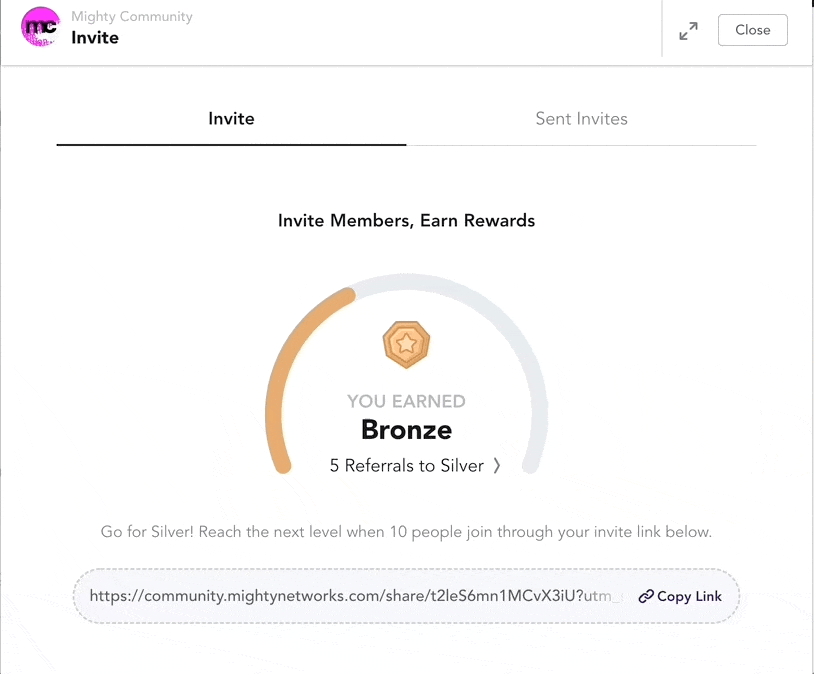
Task: Select the mightynetworks.com share link text
Action: pos(350,596)
